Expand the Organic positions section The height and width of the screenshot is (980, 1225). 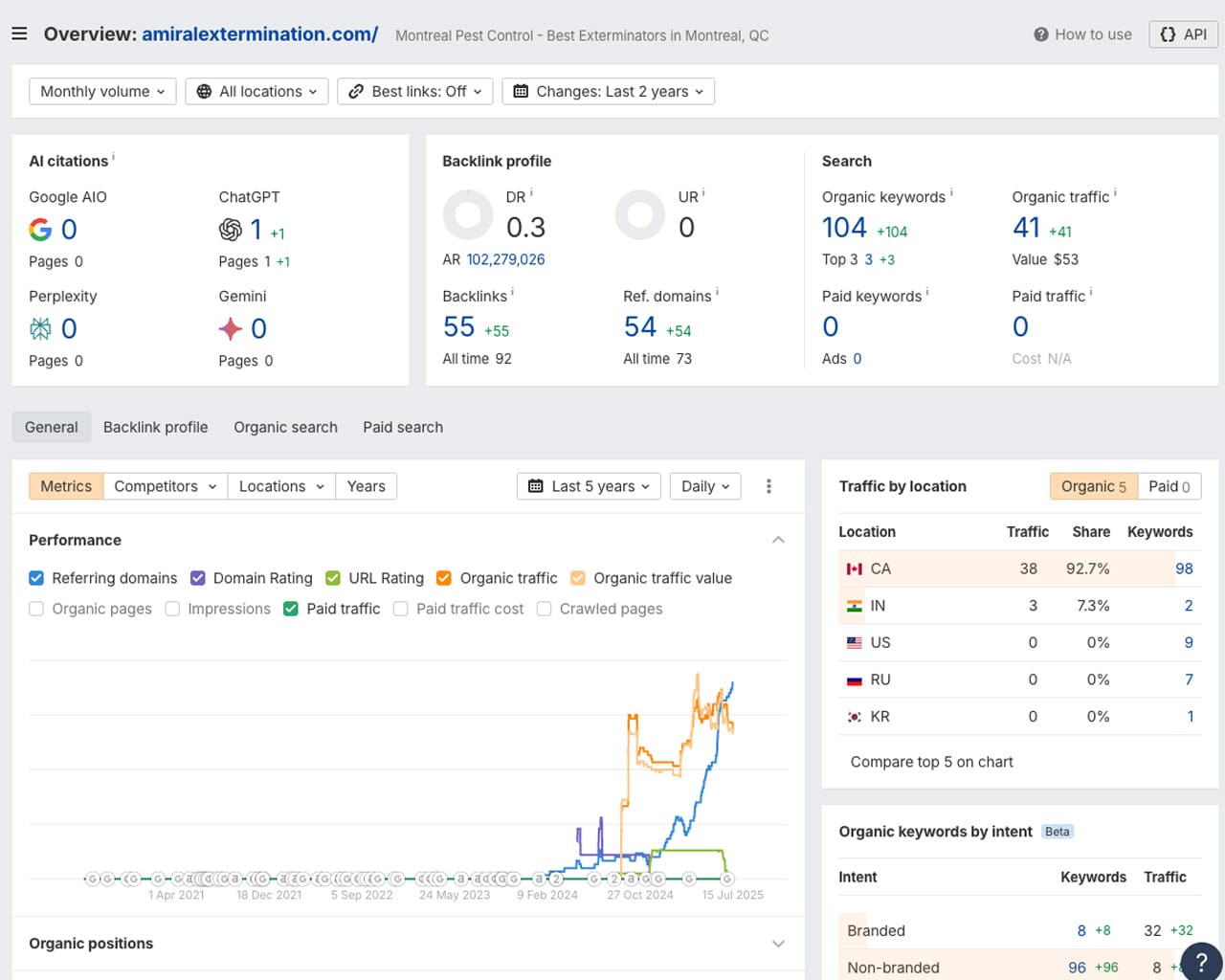pos(778,944)
